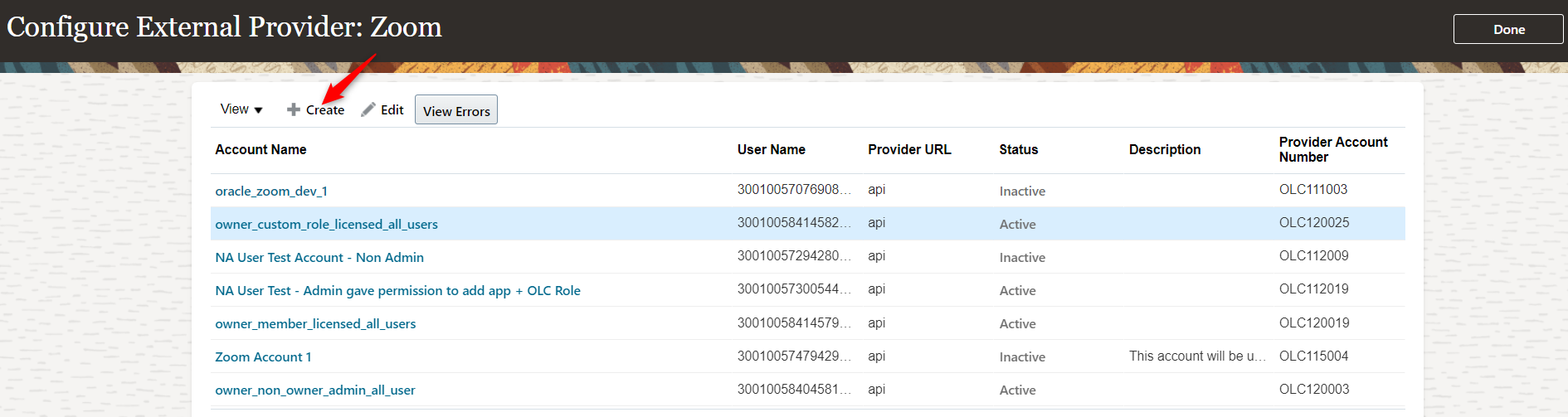The height and width of the screenshot is (417, 1568).
Task: Open owner_non_owner_admin_all_user account link
Action: 315,390
